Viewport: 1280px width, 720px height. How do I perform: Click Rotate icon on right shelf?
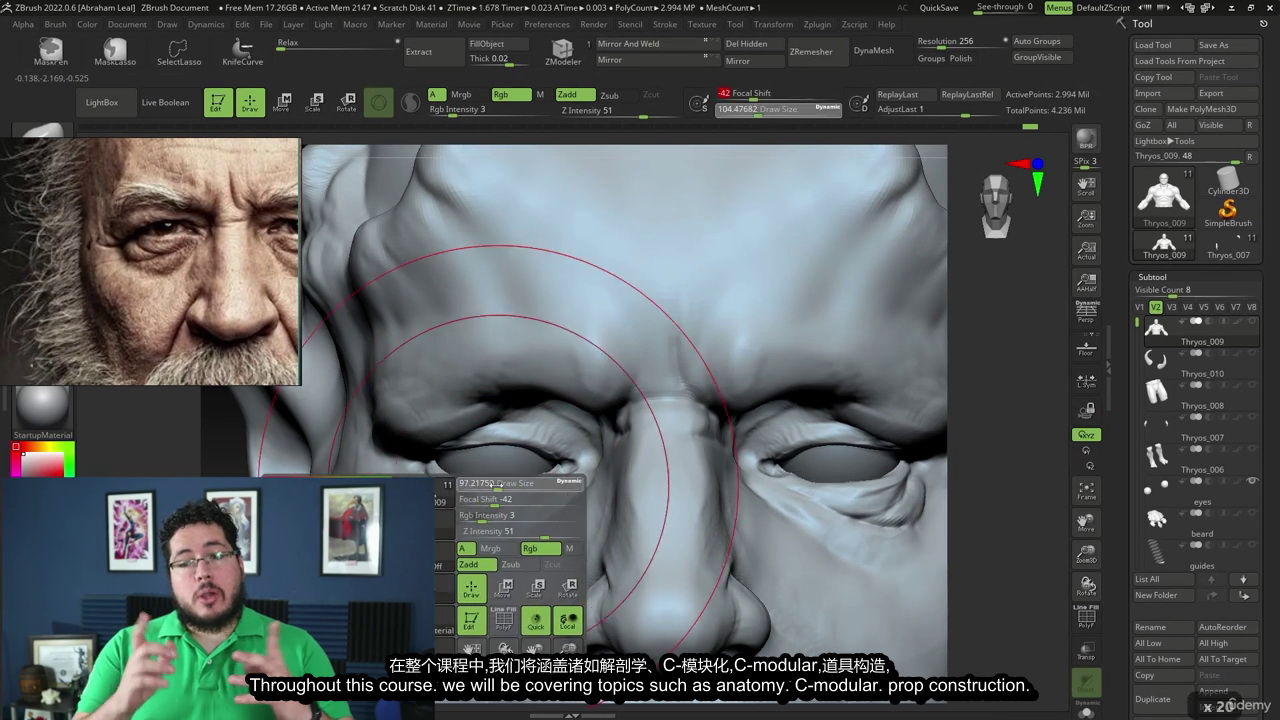1086,586
